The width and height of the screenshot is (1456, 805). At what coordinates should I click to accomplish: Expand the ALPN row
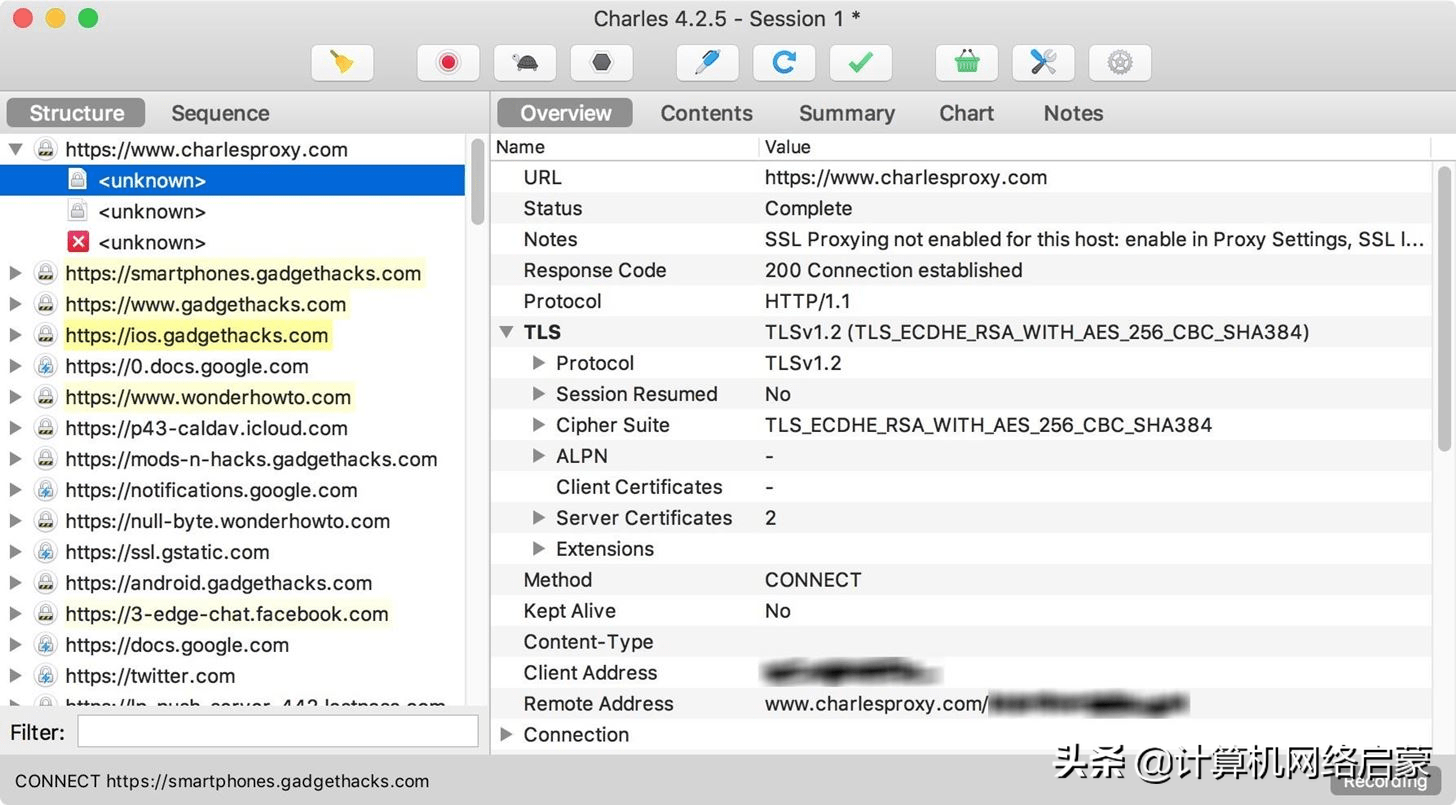[539, 456]
